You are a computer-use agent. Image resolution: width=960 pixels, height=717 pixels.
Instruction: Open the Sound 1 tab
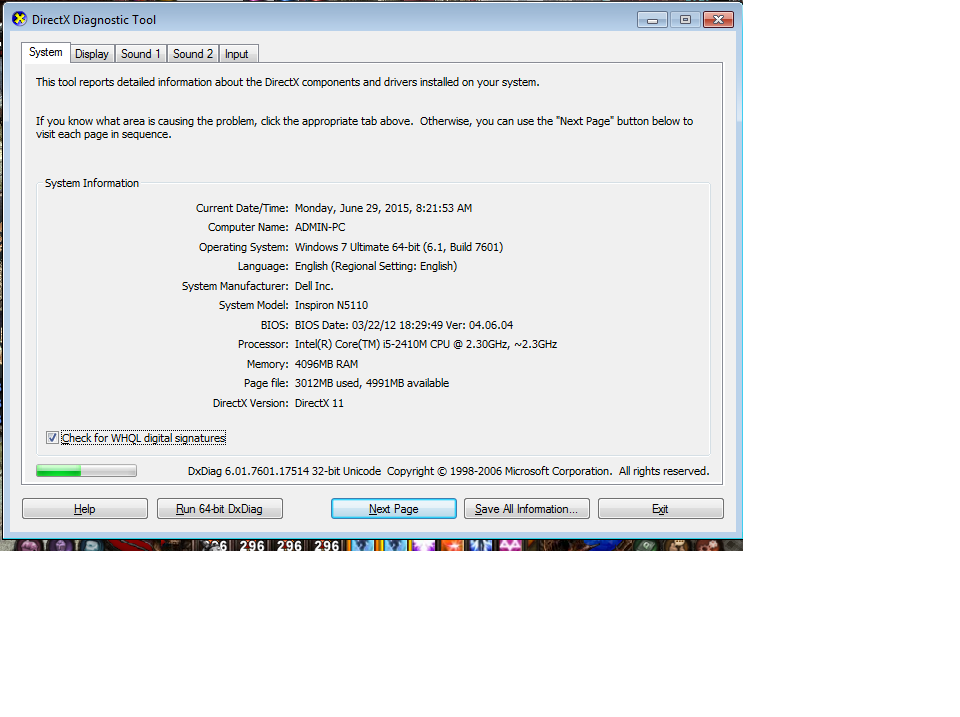pyautogui.click(x=141, y=54)
